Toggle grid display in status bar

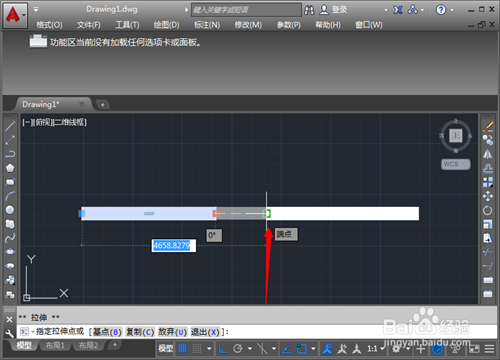click(x=182, y=349)
